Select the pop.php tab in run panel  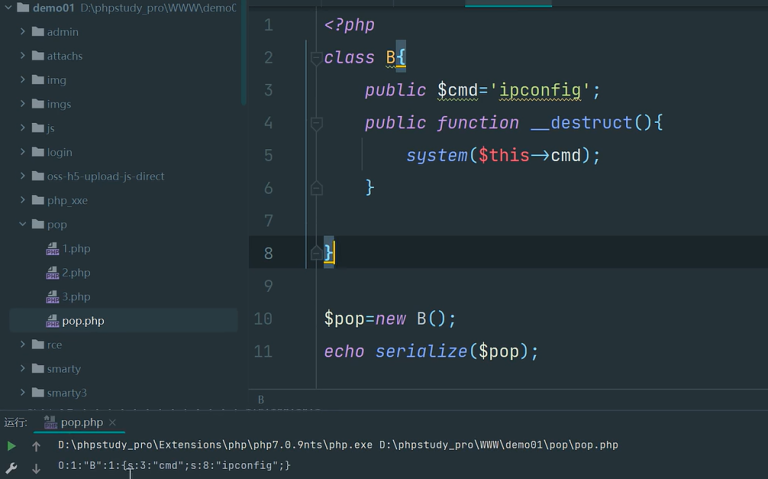point(80,423)
